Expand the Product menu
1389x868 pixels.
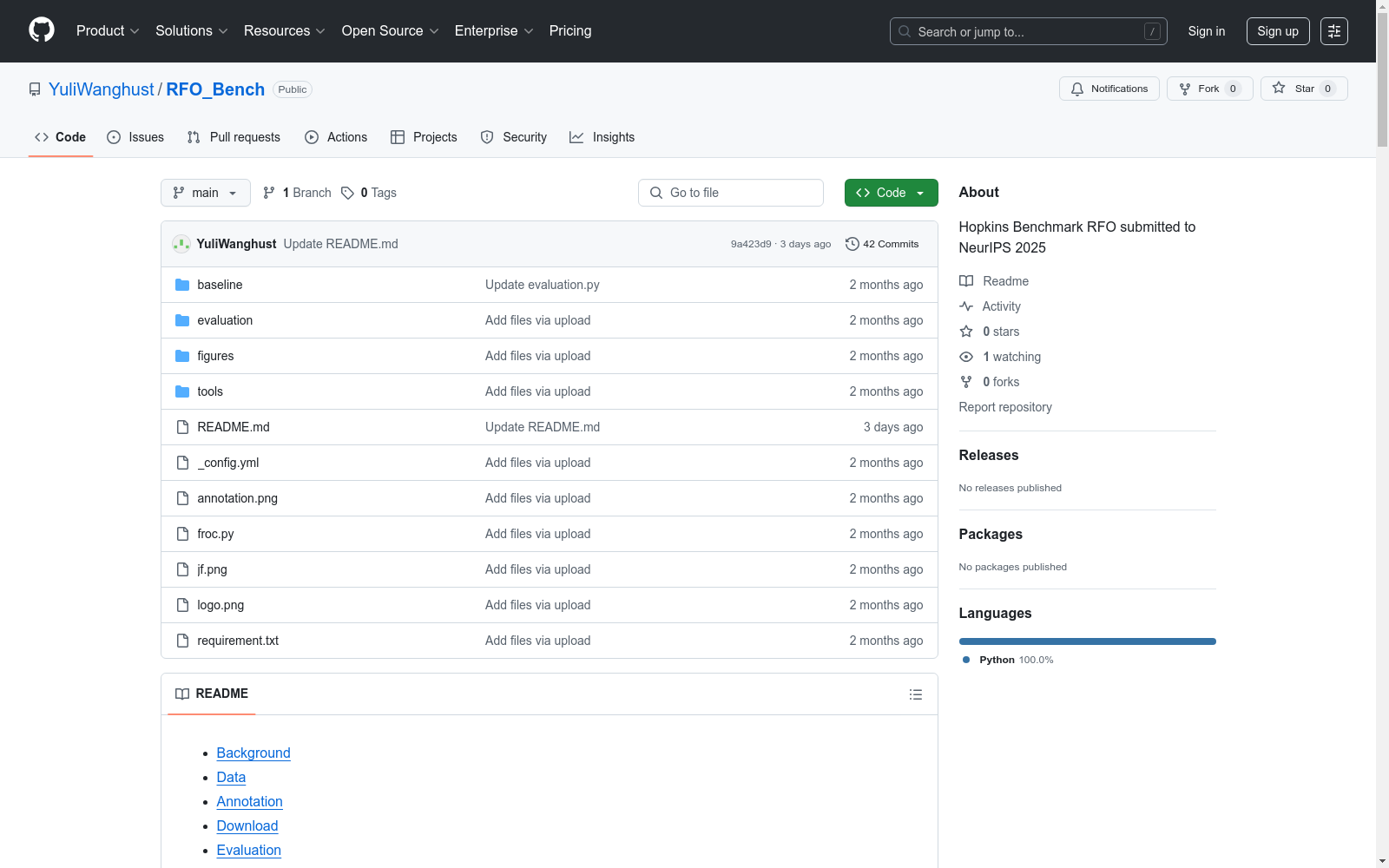click(x=108, y=31)
